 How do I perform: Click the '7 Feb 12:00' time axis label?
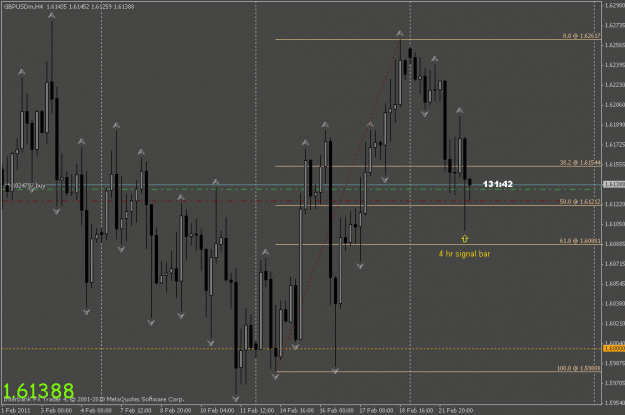[136, 410]
